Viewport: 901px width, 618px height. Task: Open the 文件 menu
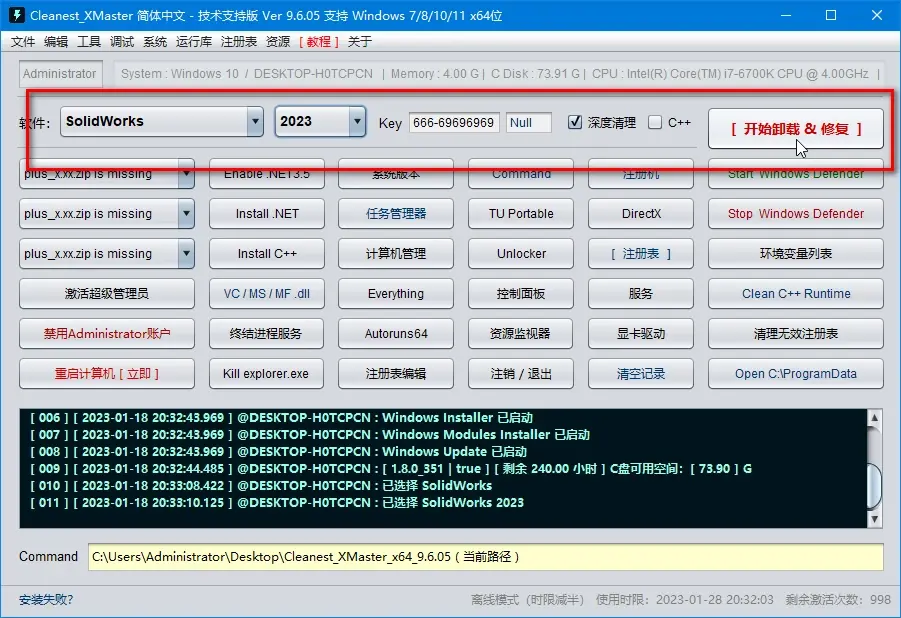[23, 41]
